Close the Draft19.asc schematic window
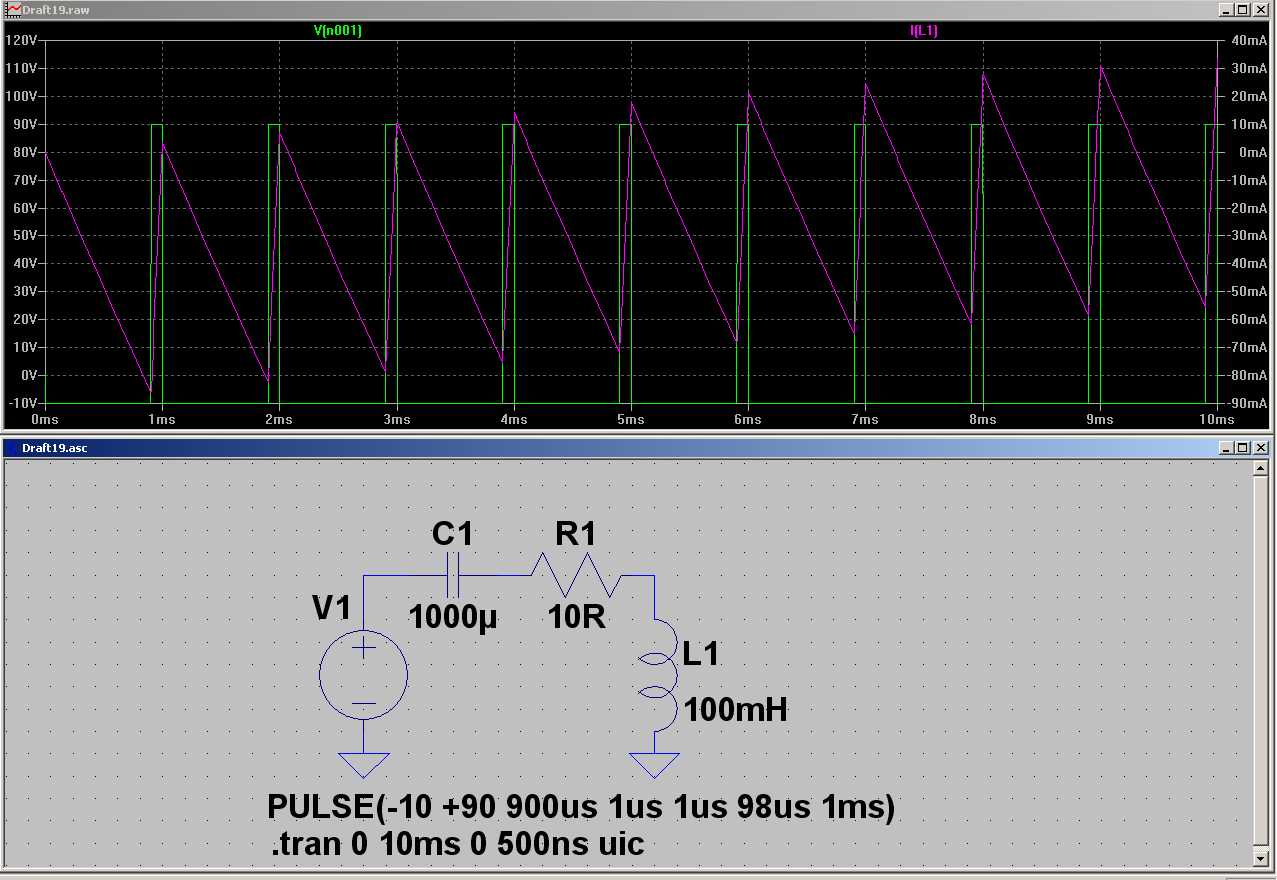The height and width of the screenshot is (880, 1277). point(1260,447)
